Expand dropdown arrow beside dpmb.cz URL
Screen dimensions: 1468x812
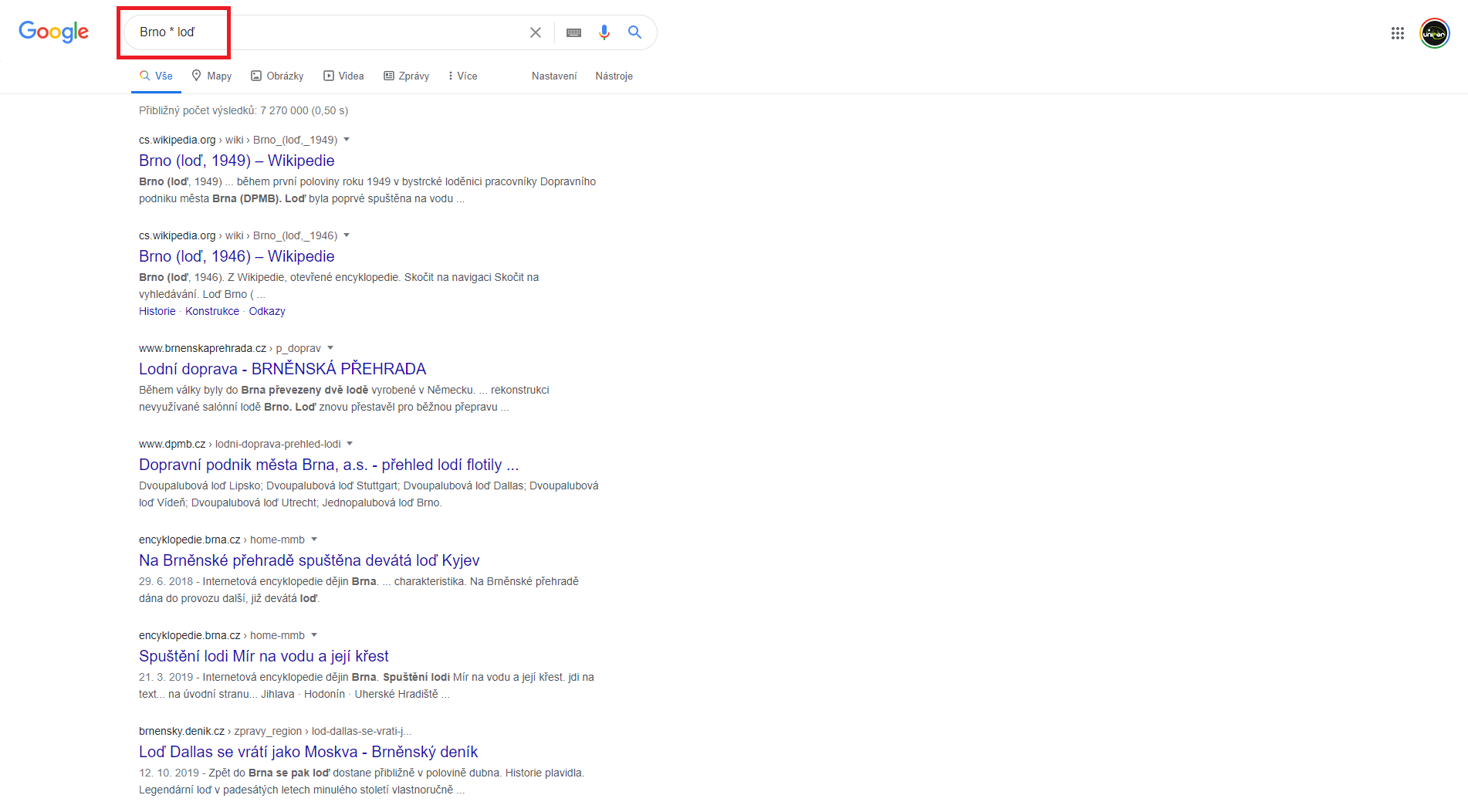coord(350,444)
